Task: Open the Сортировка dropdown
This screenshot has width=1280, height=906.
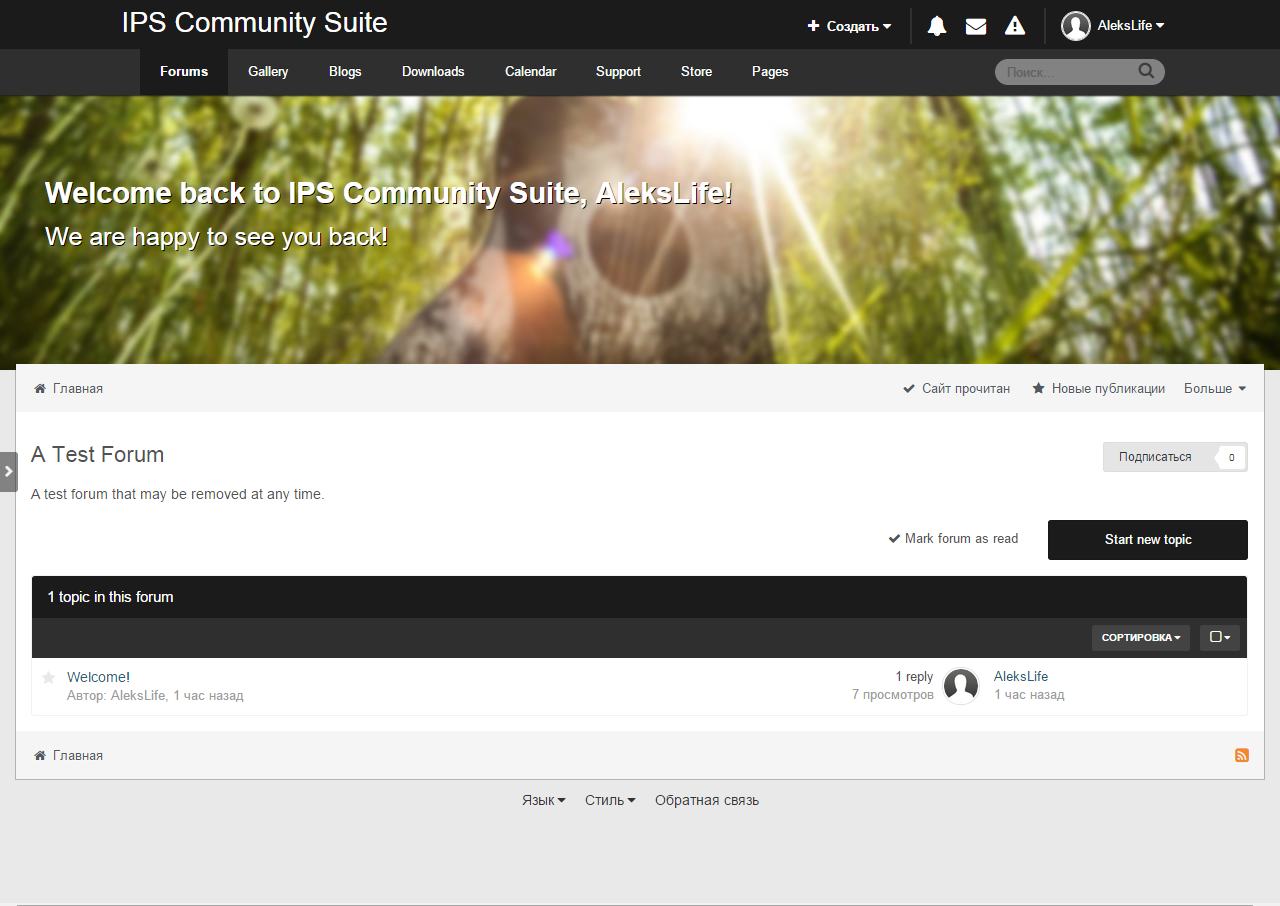Action: point(1141,637)
